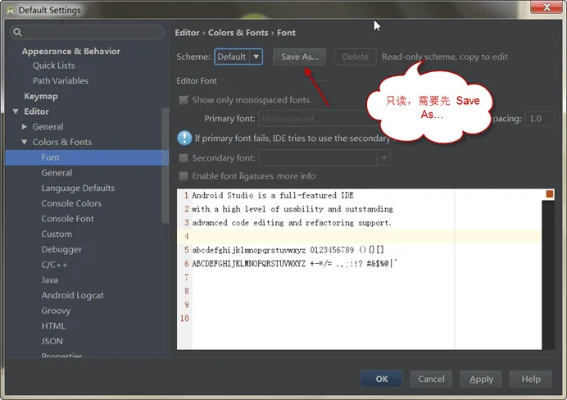Screen dimensions: 567x400
Task: Click the orange warning marker in preview
Action: tap(550, 195)
